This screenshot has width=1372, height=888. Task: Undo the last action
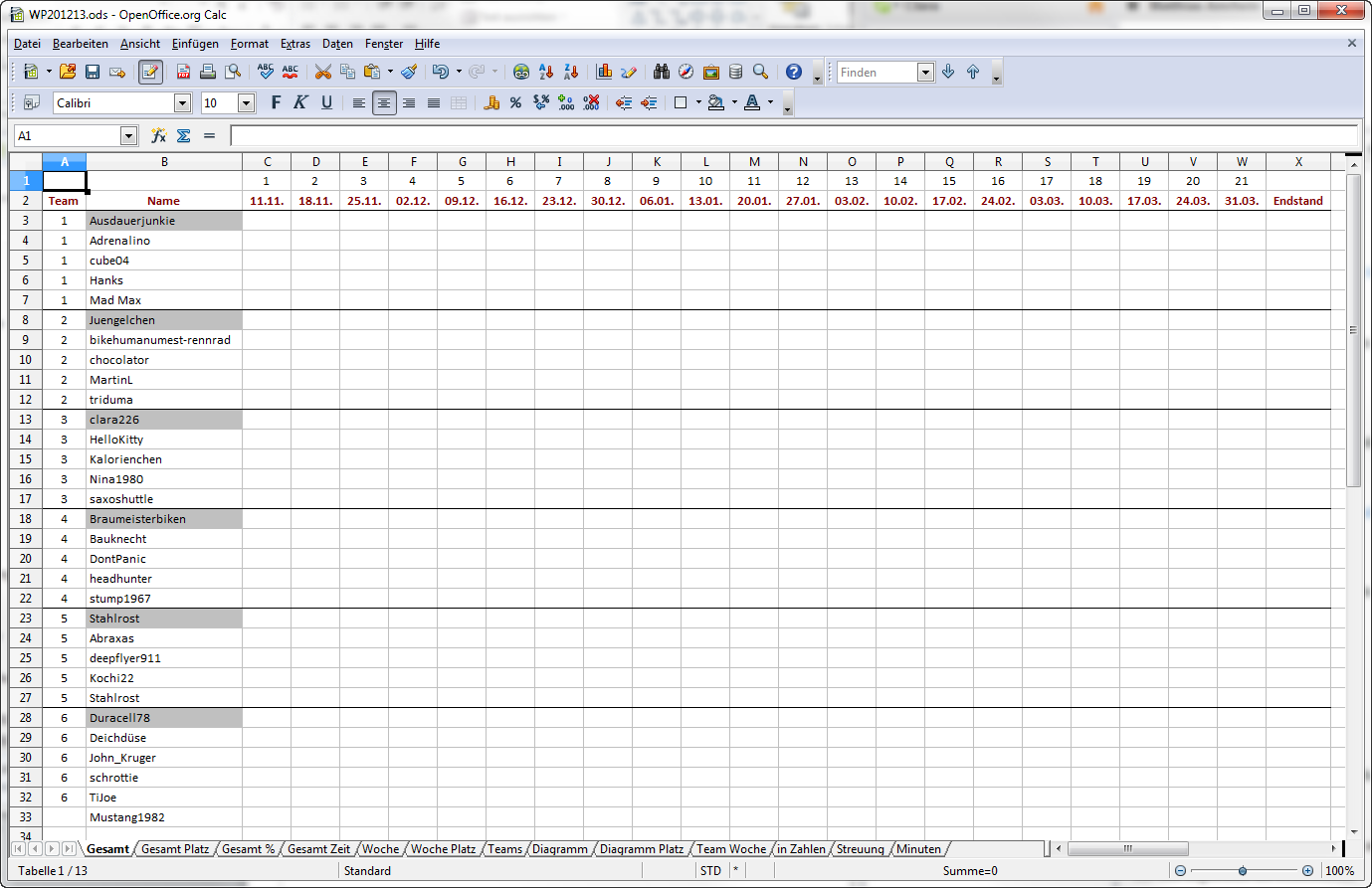[x=440, y=72]
